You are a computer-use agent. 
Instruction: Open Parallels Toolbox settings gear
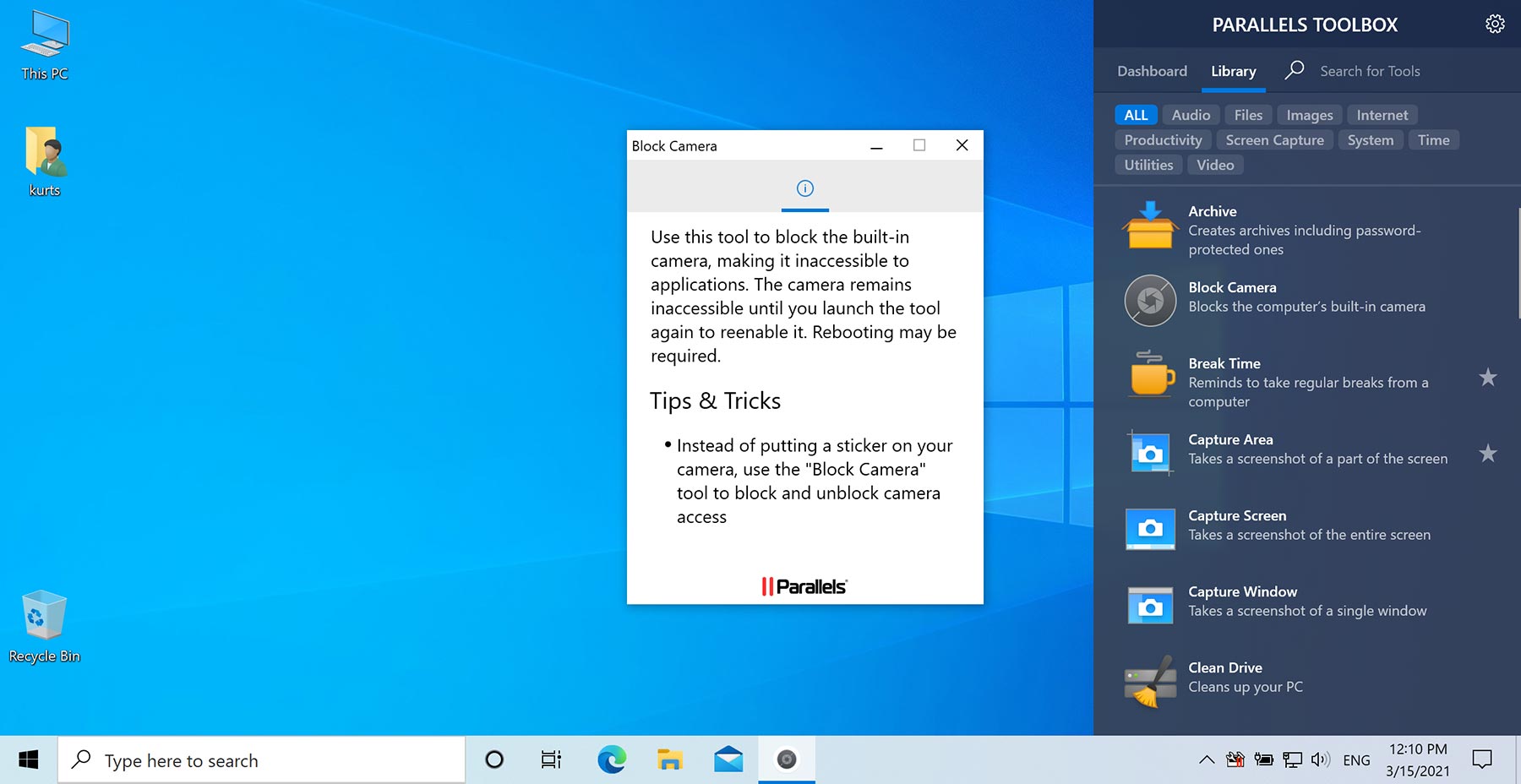coord(1494,24)
